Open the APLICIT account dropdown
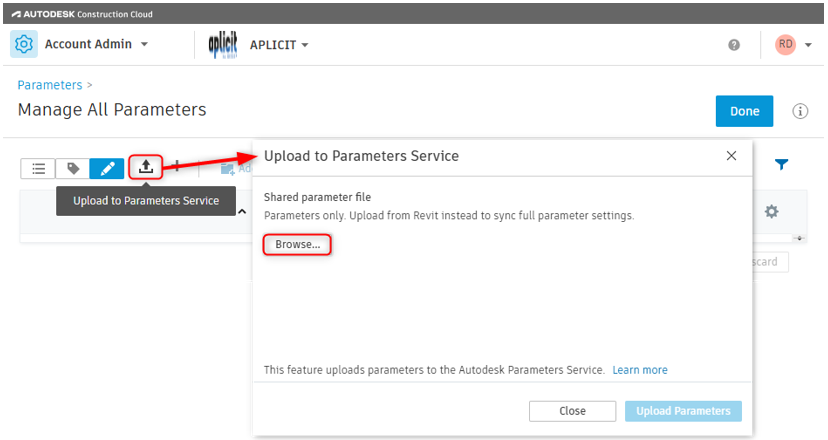Screen dimensions: 828x440 [303, 45]
